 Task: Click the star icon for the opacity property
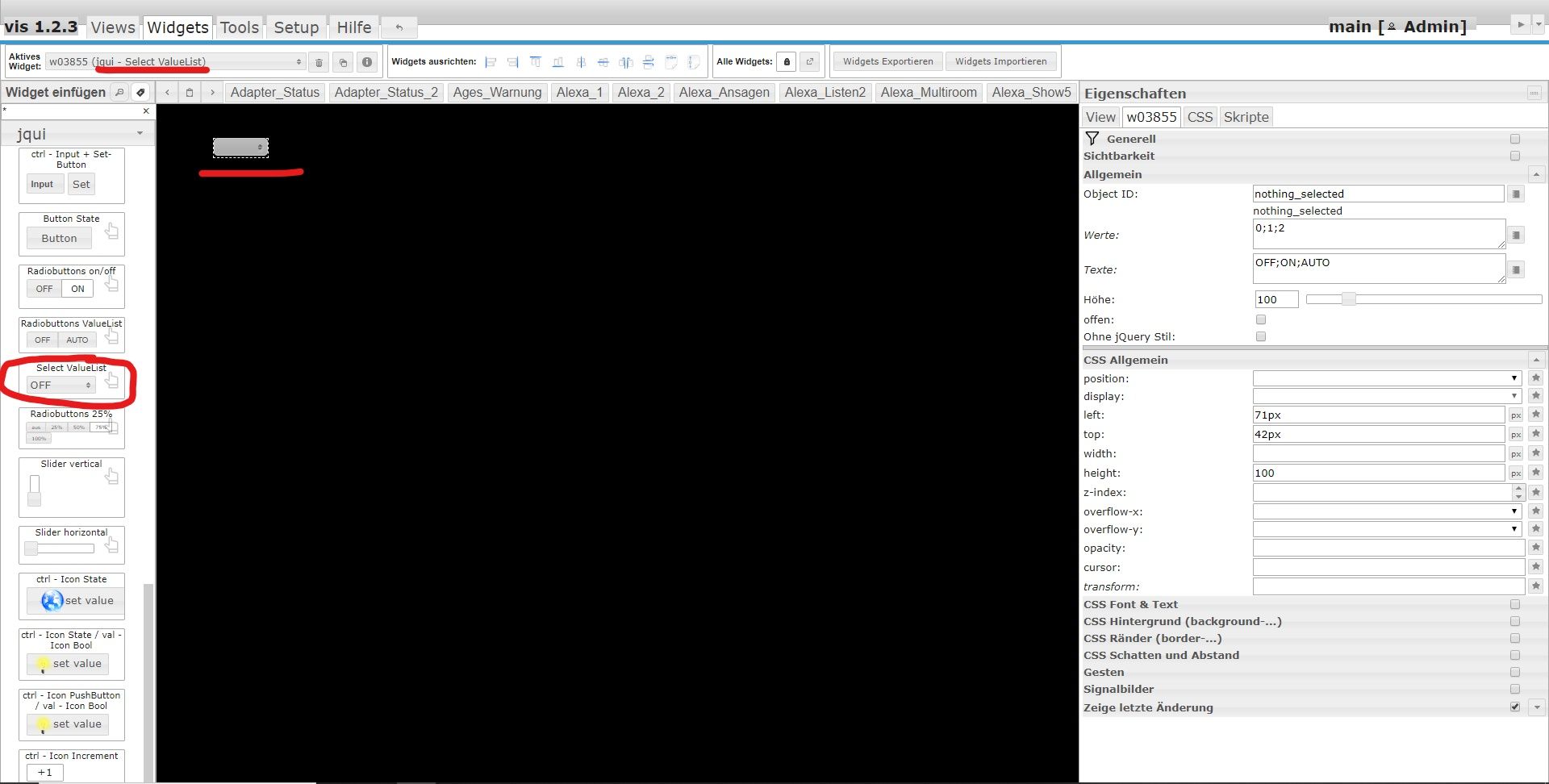1536,548
